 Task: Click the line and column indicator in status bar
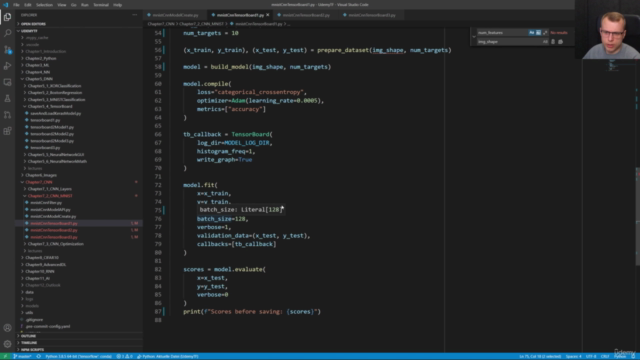coord(540,356)
